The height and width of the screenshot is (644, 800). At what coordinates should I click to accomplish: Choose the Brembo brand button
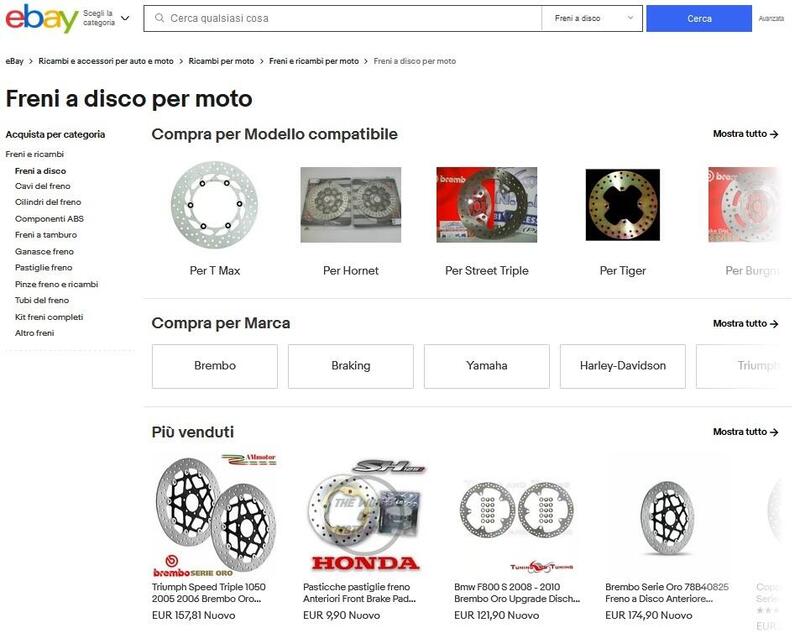pos(215,366)
